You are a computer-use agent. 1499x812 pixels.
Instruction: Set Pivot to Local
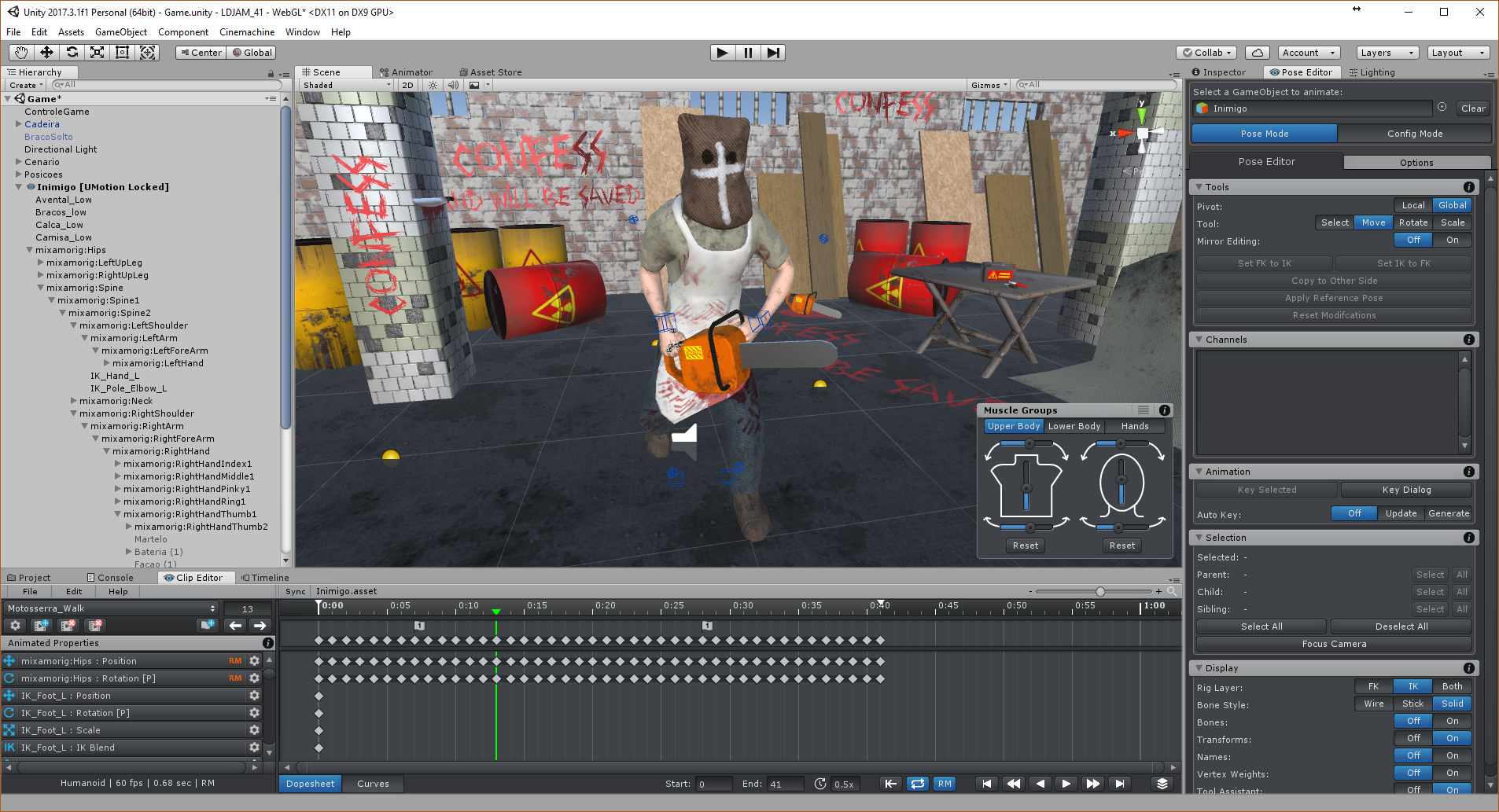point(1412,205)
